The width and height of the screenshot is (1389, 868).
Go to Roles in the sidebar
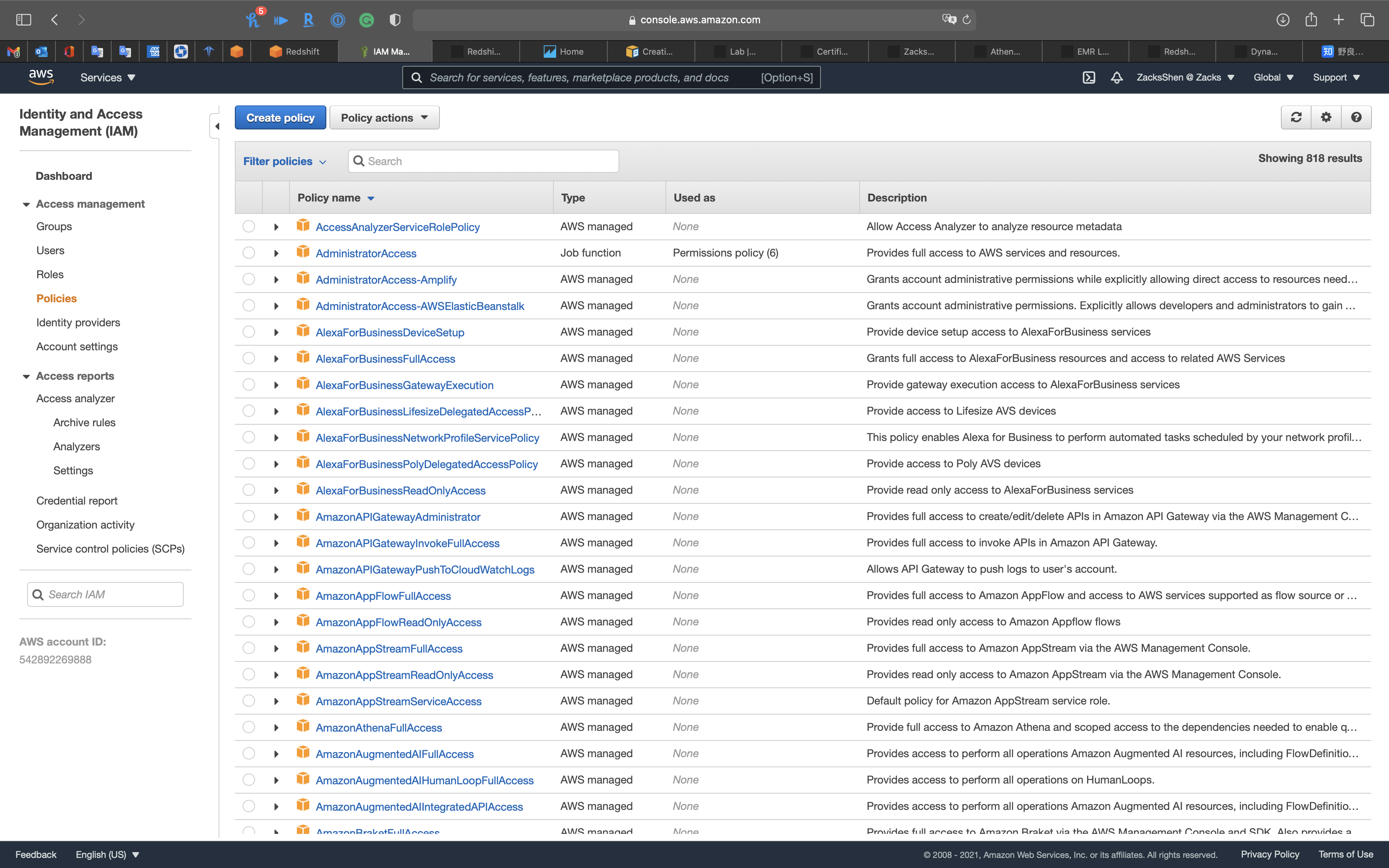coord(50,274)
